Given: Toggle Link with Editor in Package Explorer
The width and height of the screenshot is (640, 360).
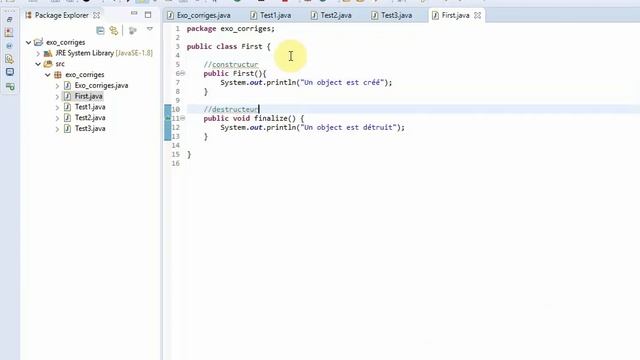Looking at the screenshot, I should pos(113,30).
